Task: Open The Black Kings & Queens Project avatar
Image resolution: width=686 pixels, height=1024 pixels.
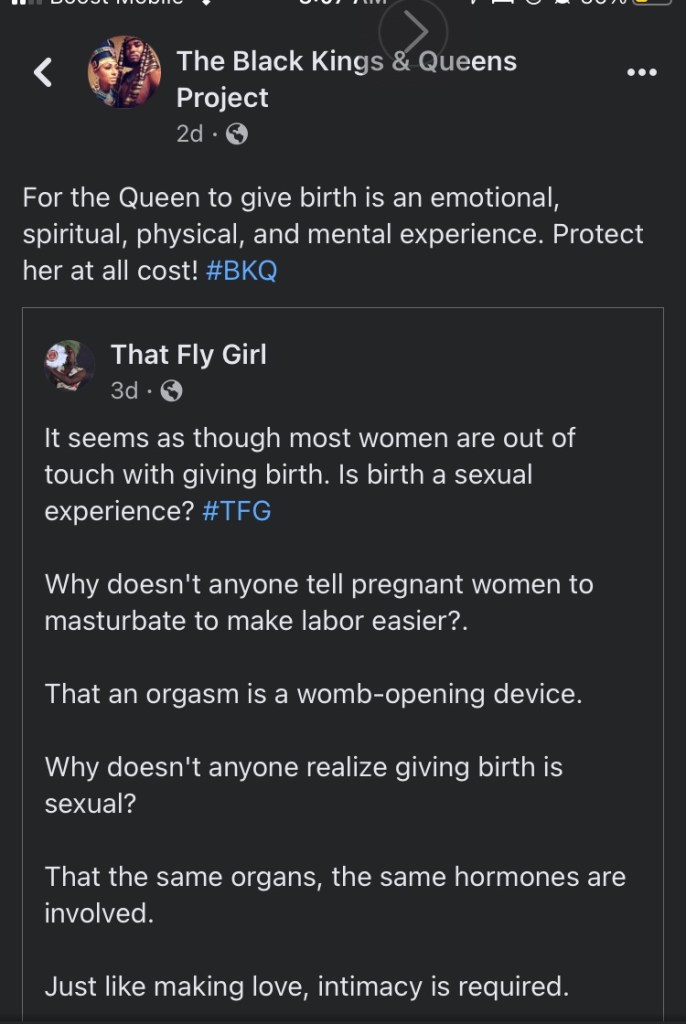Action: click(124, 72)
